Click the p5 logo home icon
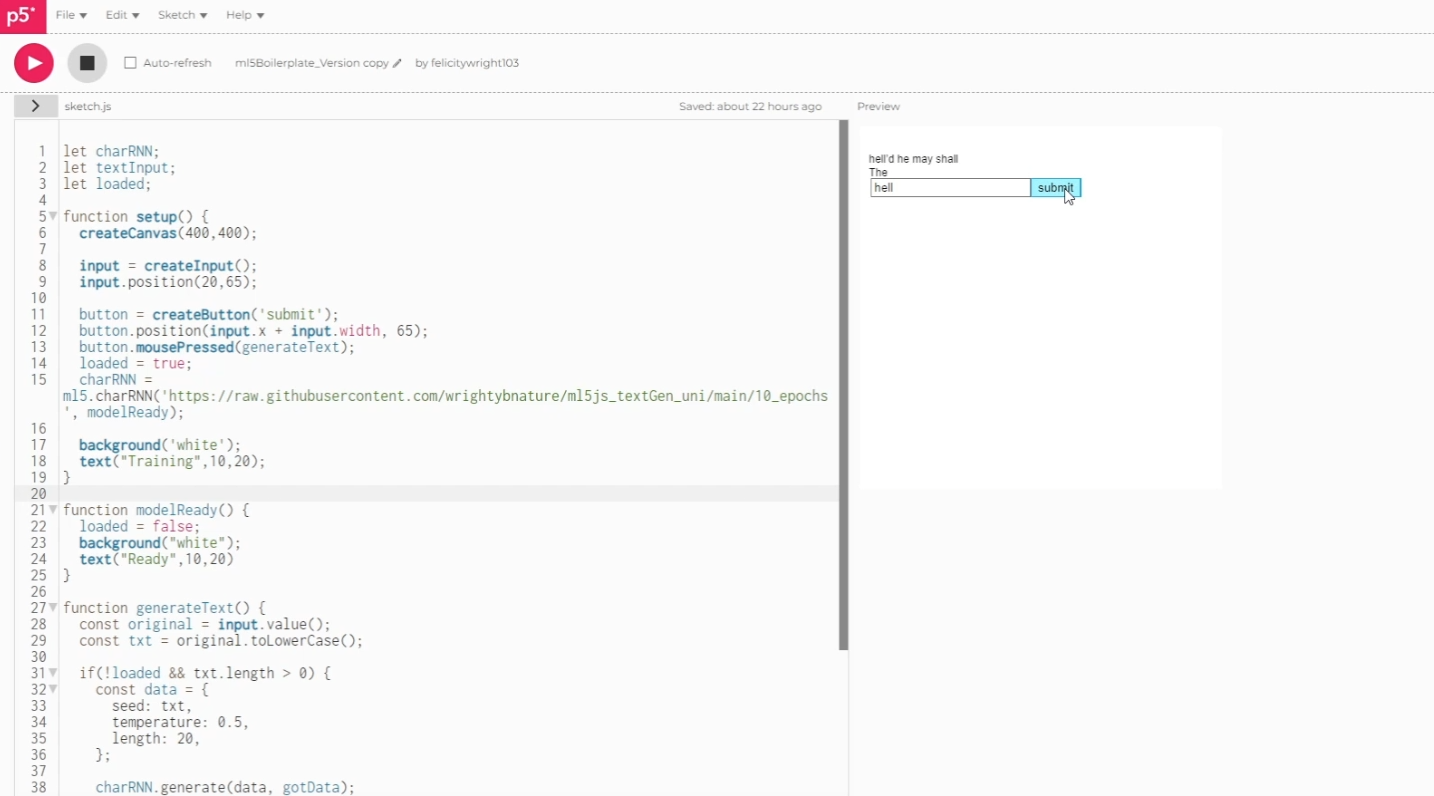The height and width of the screenshot is (796, 1434). point(23,16)
